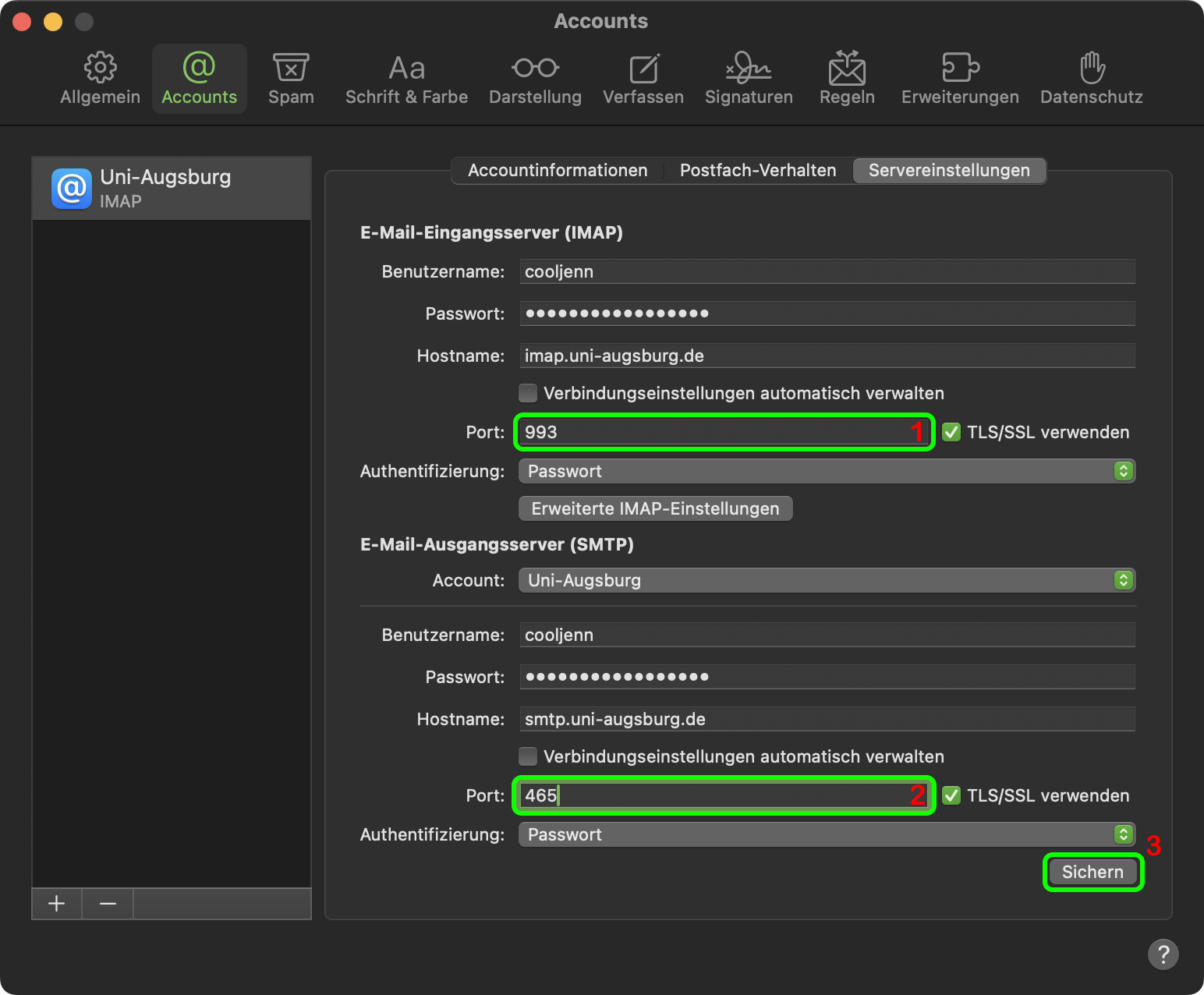
Task: Open the Verfassen compose pane
Action: (x=643, y=79)
